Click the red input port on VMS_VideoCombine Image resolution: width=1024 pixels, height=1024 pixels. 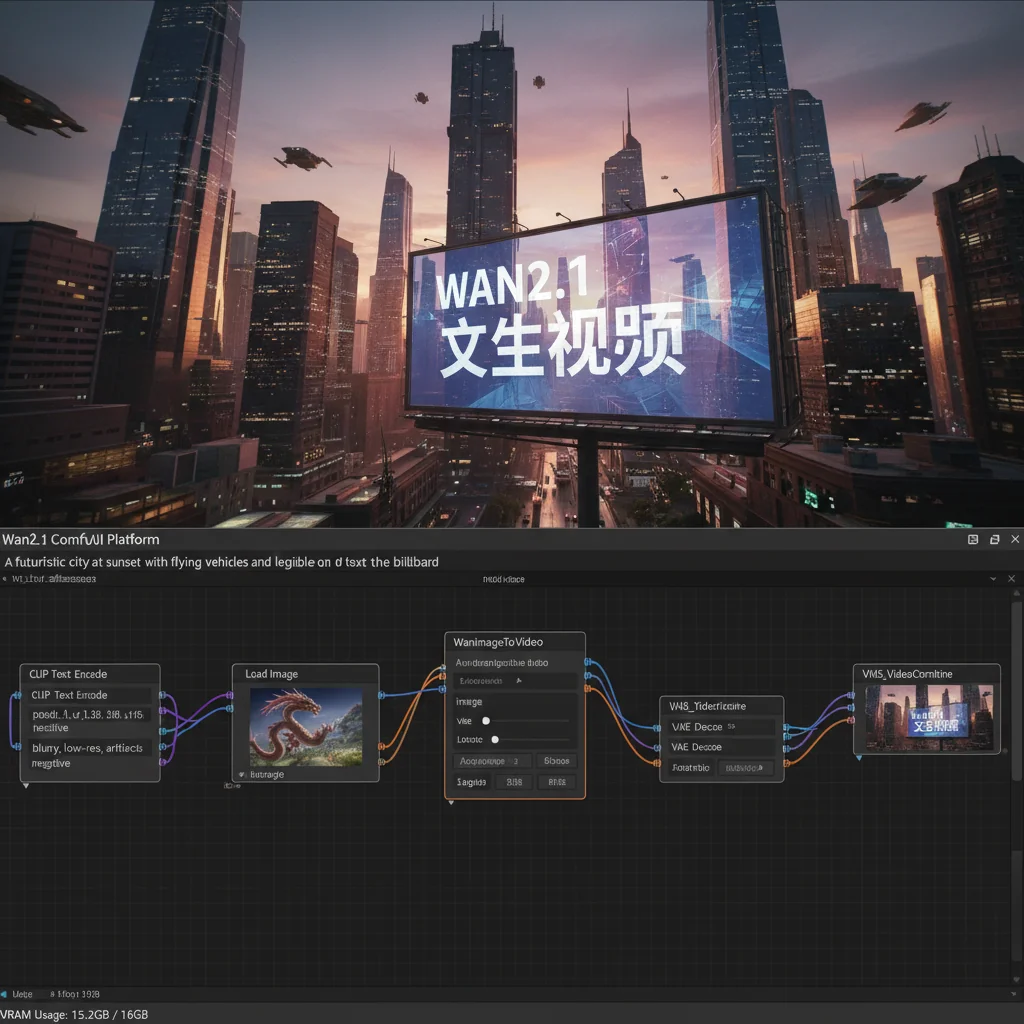coord(851,721)
